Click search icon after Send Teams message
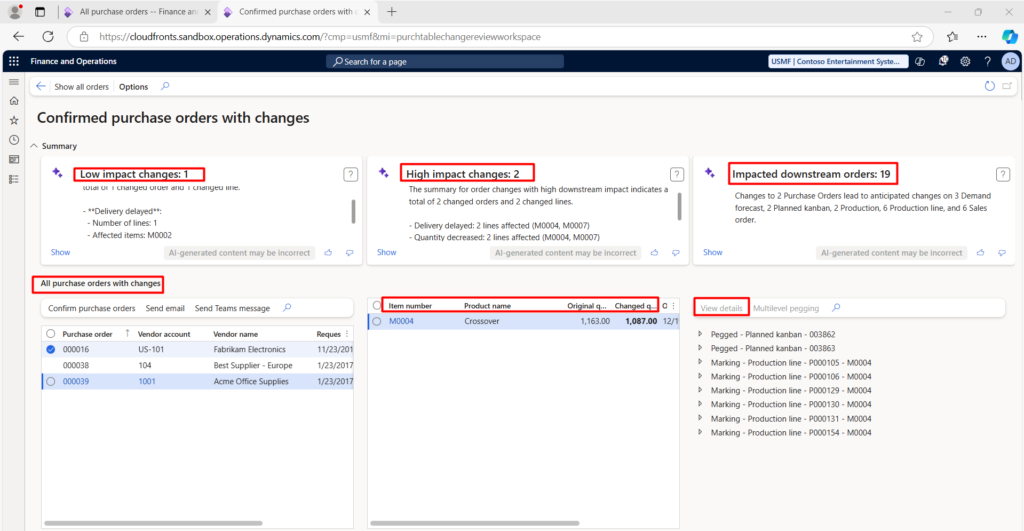 [287, 308]
